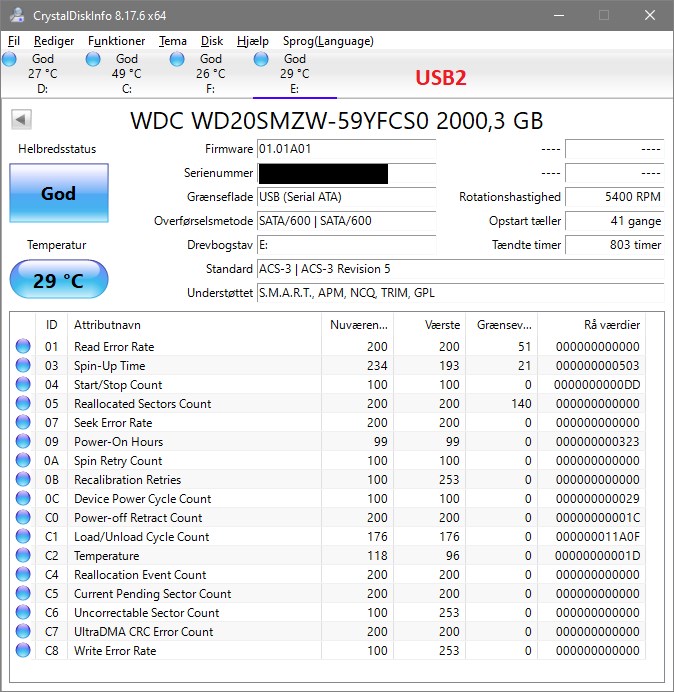Click status icon of Read Error Rate
The width and height of the screenshot is (674, 692).
pos(23,346)
